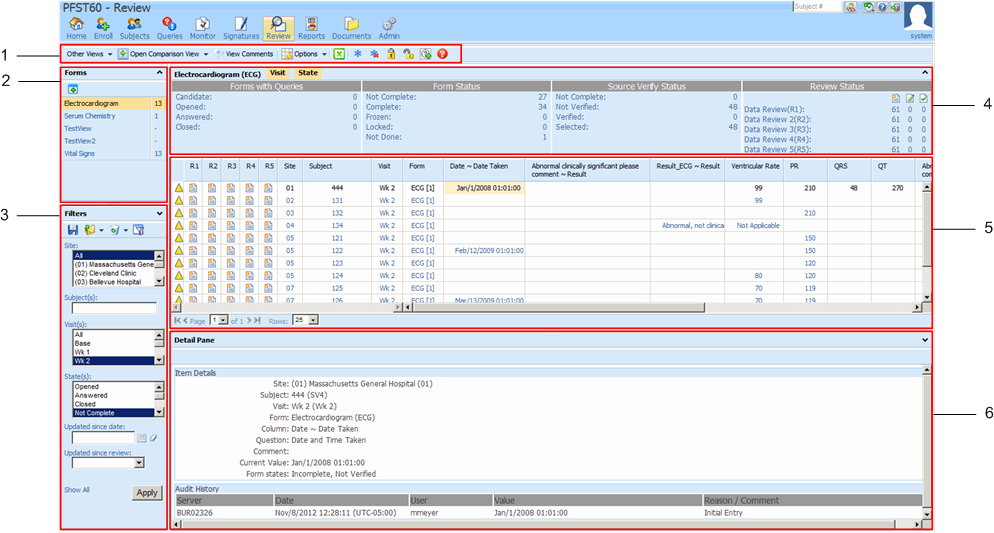994x533 pixels.
Task: Open the Updated since review dropdown
Action: point(138,463)
